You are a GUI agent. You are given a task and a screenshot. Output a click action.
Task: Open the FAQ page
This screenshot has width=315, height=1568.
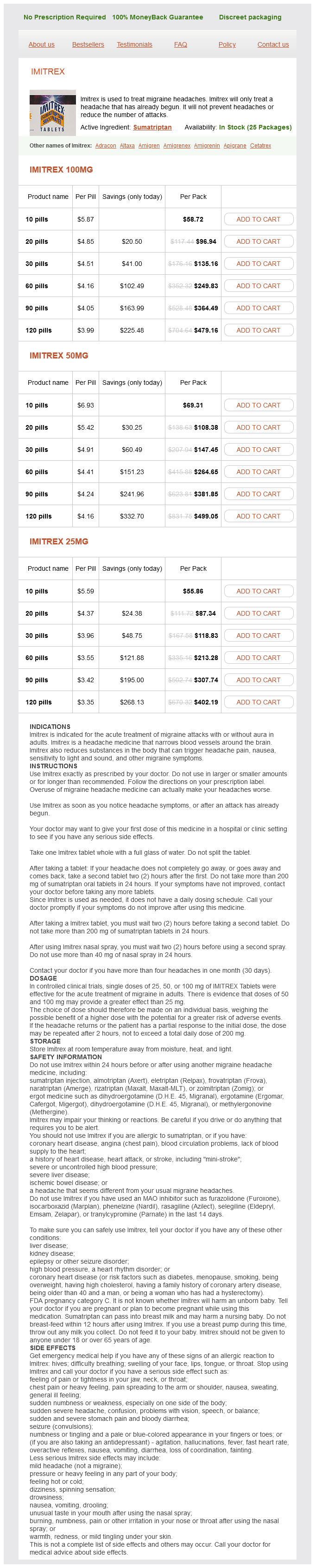click(x=180, y=44)
